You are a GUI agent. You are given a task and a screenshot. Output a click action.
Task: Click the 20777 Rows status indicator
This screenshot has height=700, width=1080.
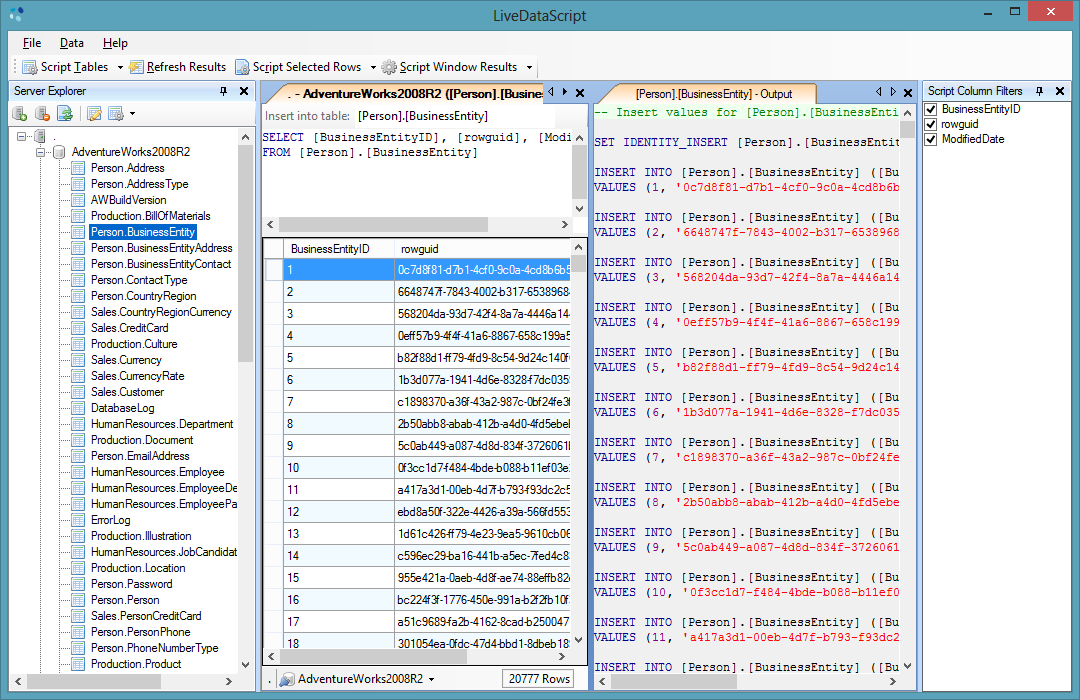pyautogui.click(x=539, y=679)
